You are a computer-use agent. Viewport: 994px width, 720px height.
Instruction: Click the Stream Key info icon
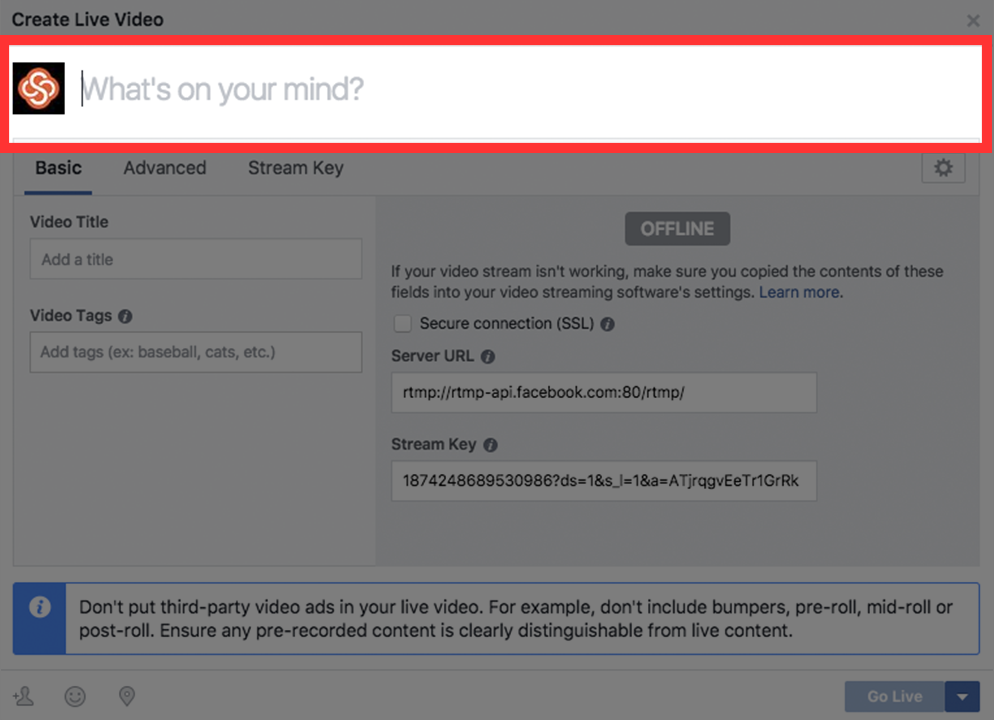coord(490,445)
